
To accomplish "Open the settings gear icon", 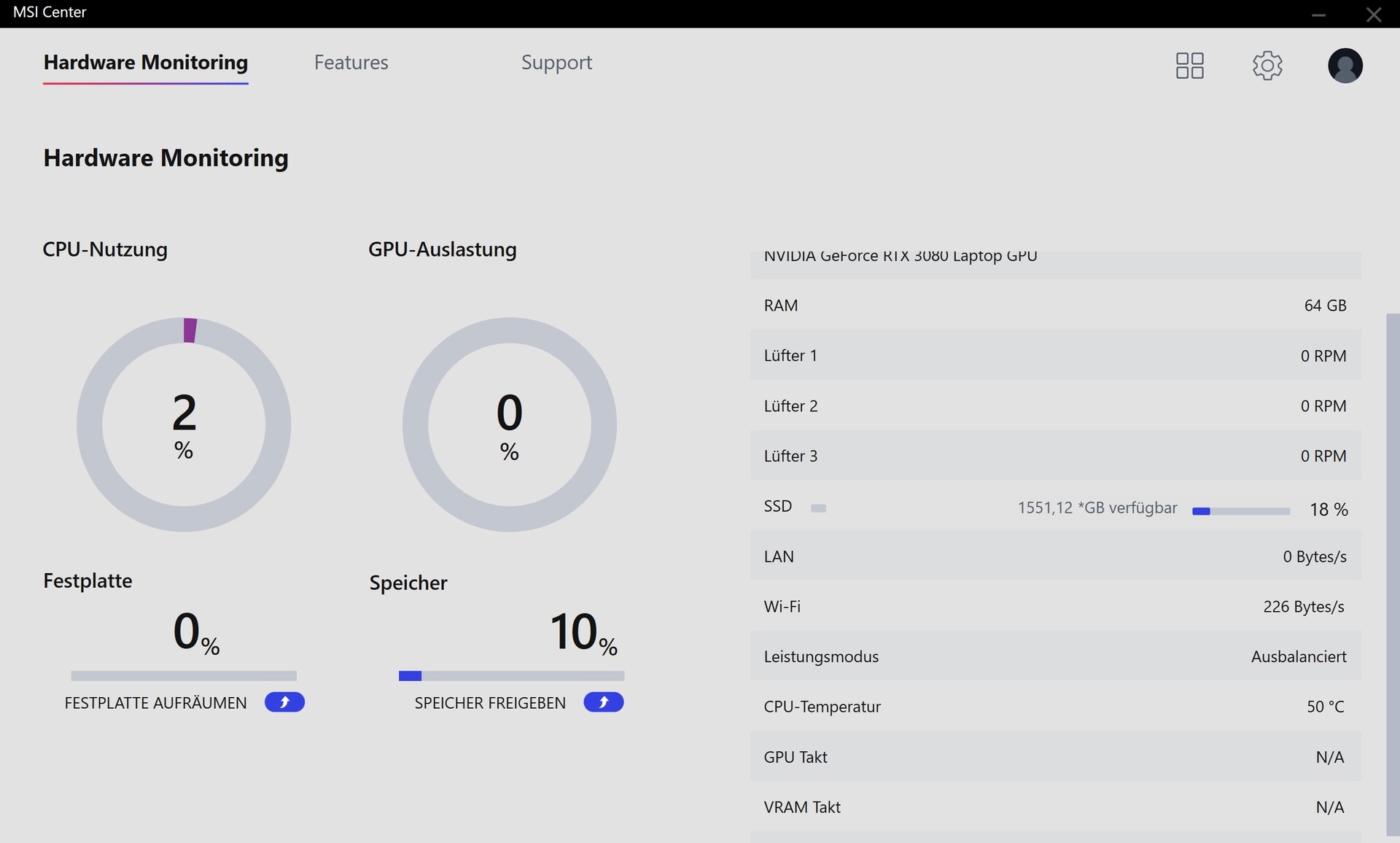I will click(x=1267, y=66).
